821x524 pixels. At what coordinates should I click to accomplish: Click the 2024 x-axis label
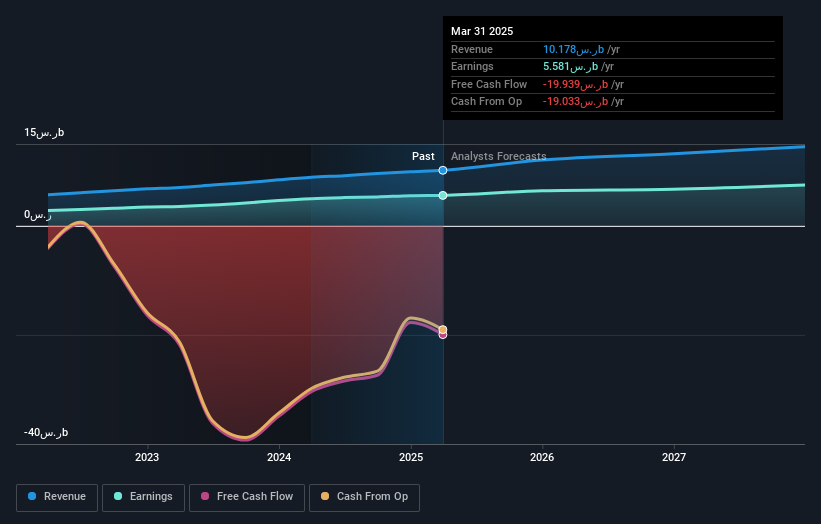click(x=279, y=458)
